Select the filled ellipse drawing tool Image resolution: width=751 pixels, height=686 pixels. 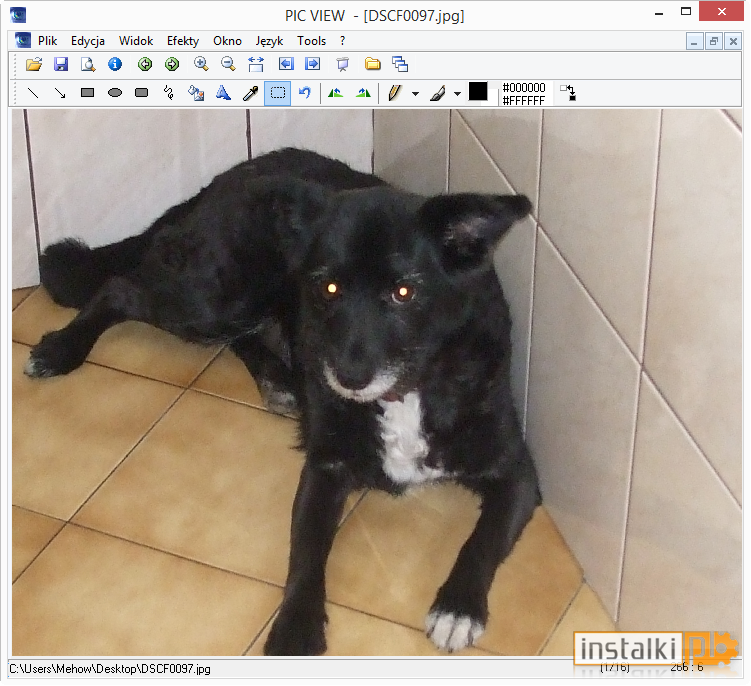pos(115,93)
